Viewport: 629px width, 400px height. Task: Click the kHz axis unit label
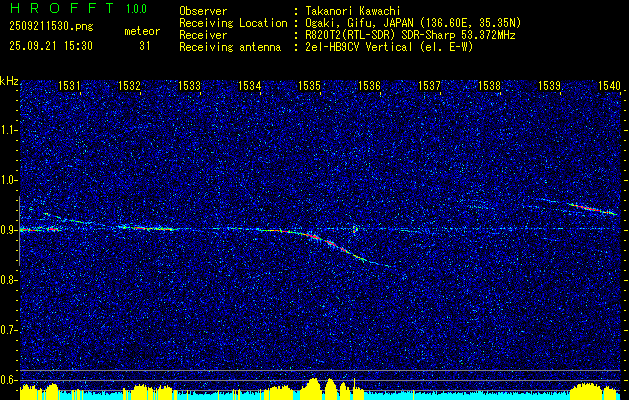[x=9, y=81]
